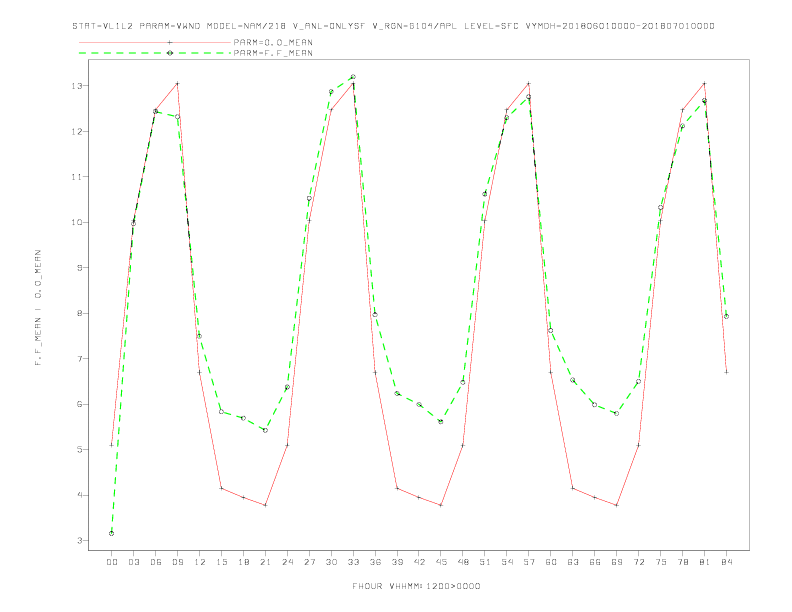792x612 pixels.
Task: Click the green circle data point at hour 63
Action: point(573,380)
